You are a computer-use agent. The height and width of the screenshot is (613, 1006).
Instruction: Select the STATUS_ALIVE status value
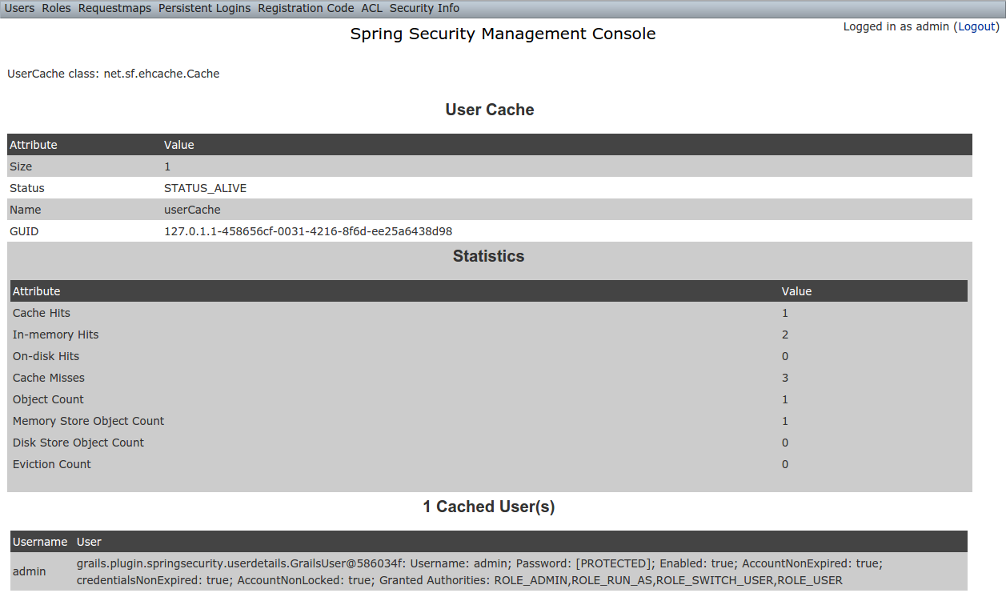205,188
